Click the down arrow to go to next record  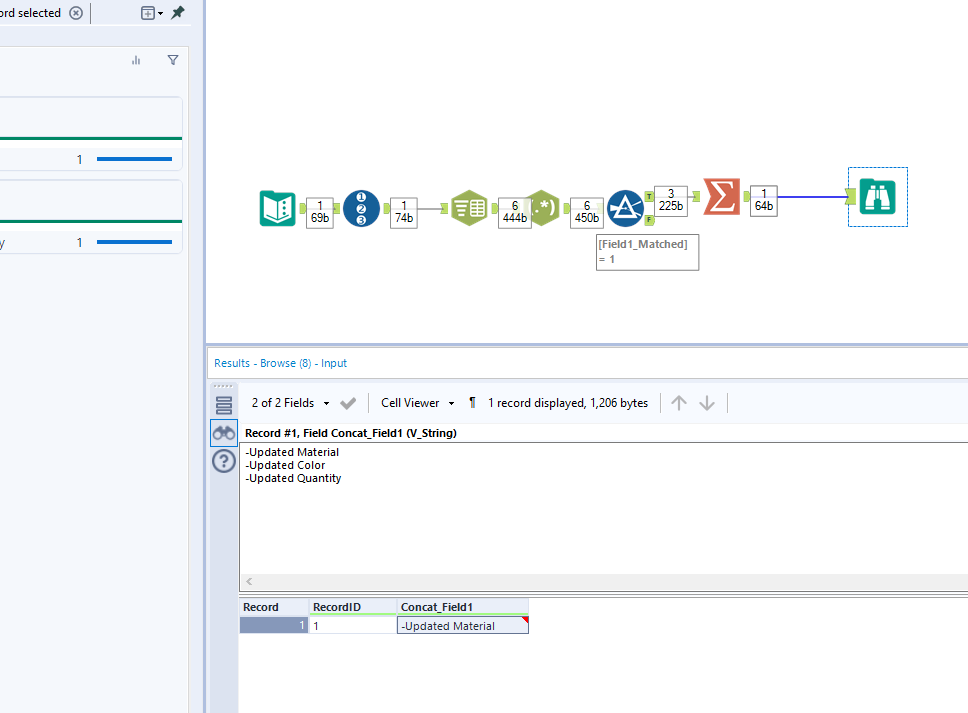point(706,403)
